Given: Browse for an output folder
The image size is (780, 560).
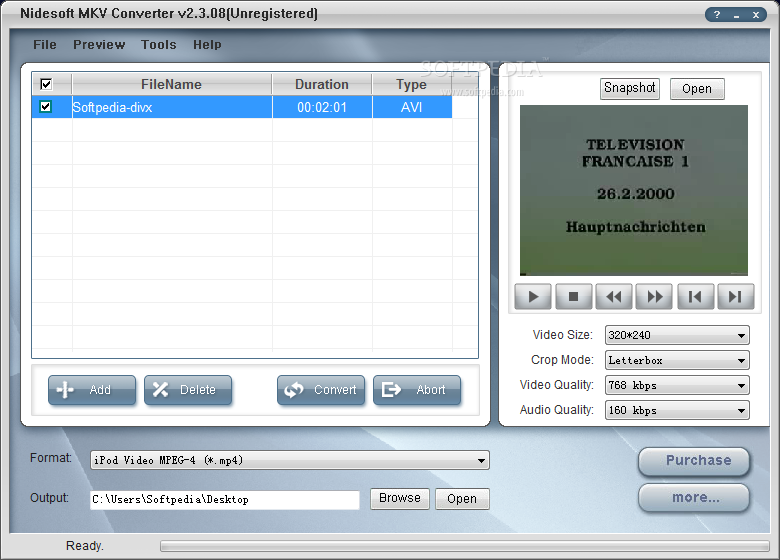Looking at the screenshot, I should pos(399,498).
